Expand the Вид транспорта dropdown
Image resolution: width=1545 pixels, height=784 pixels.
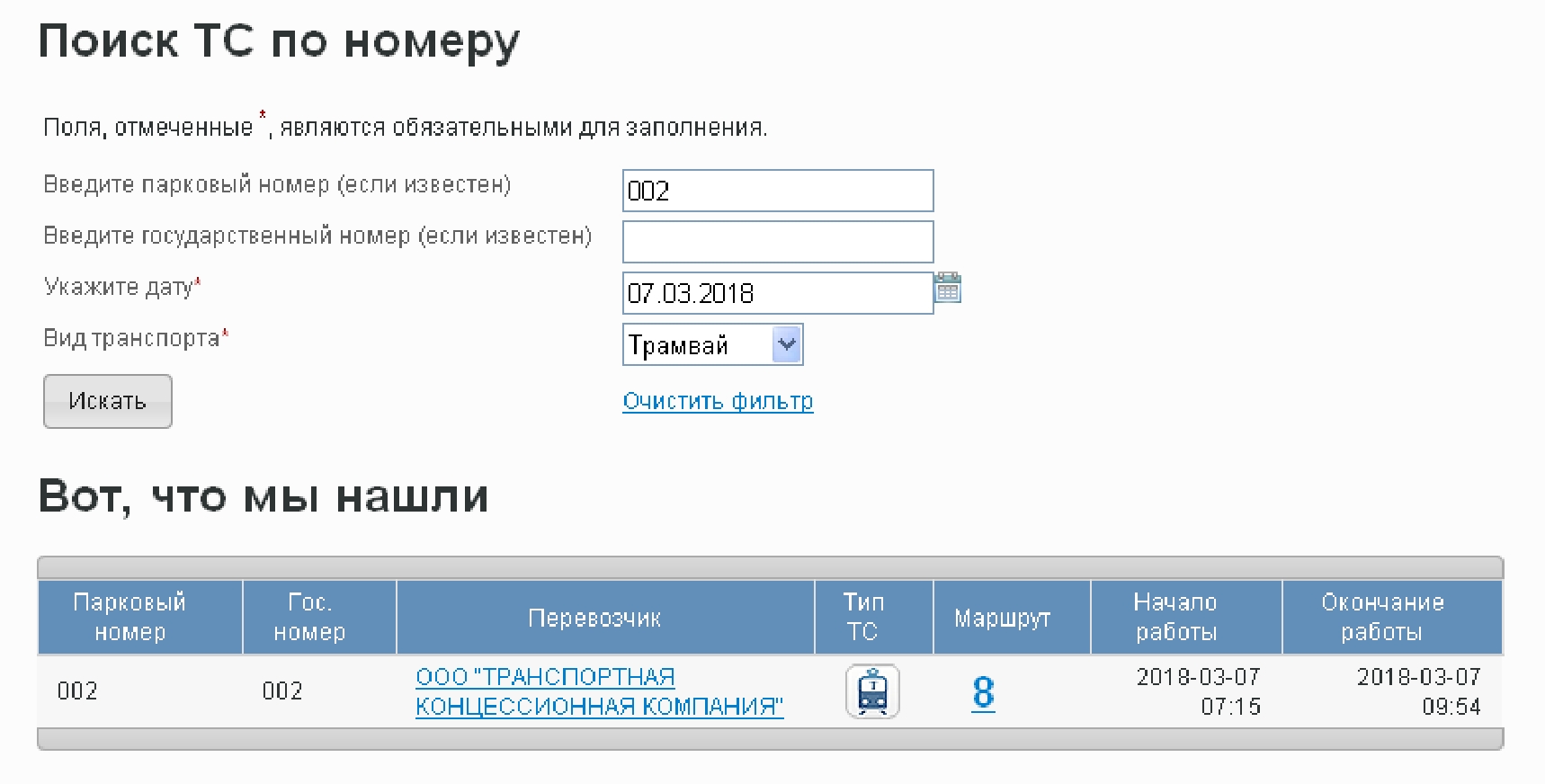[786, 344]
